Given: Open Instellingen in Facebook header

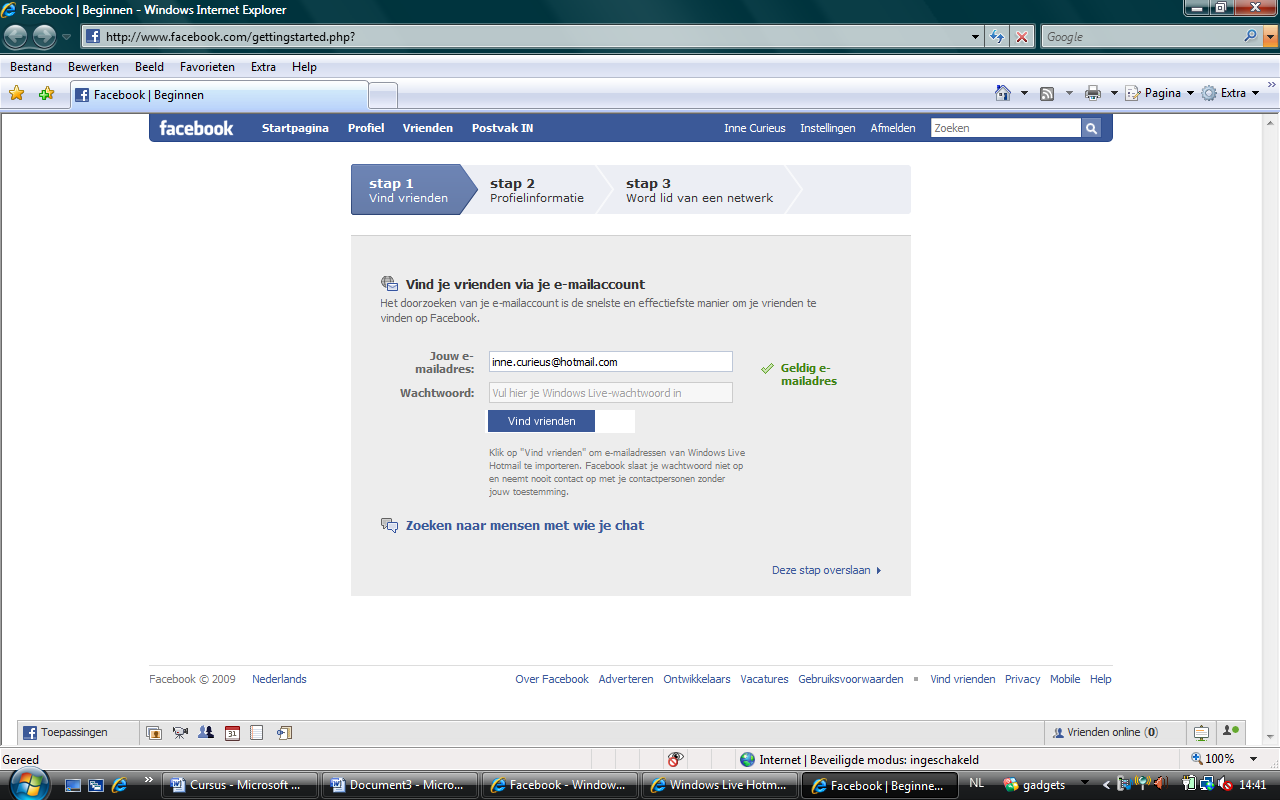Looking at the screenshot, I should (x=827, y=128).
